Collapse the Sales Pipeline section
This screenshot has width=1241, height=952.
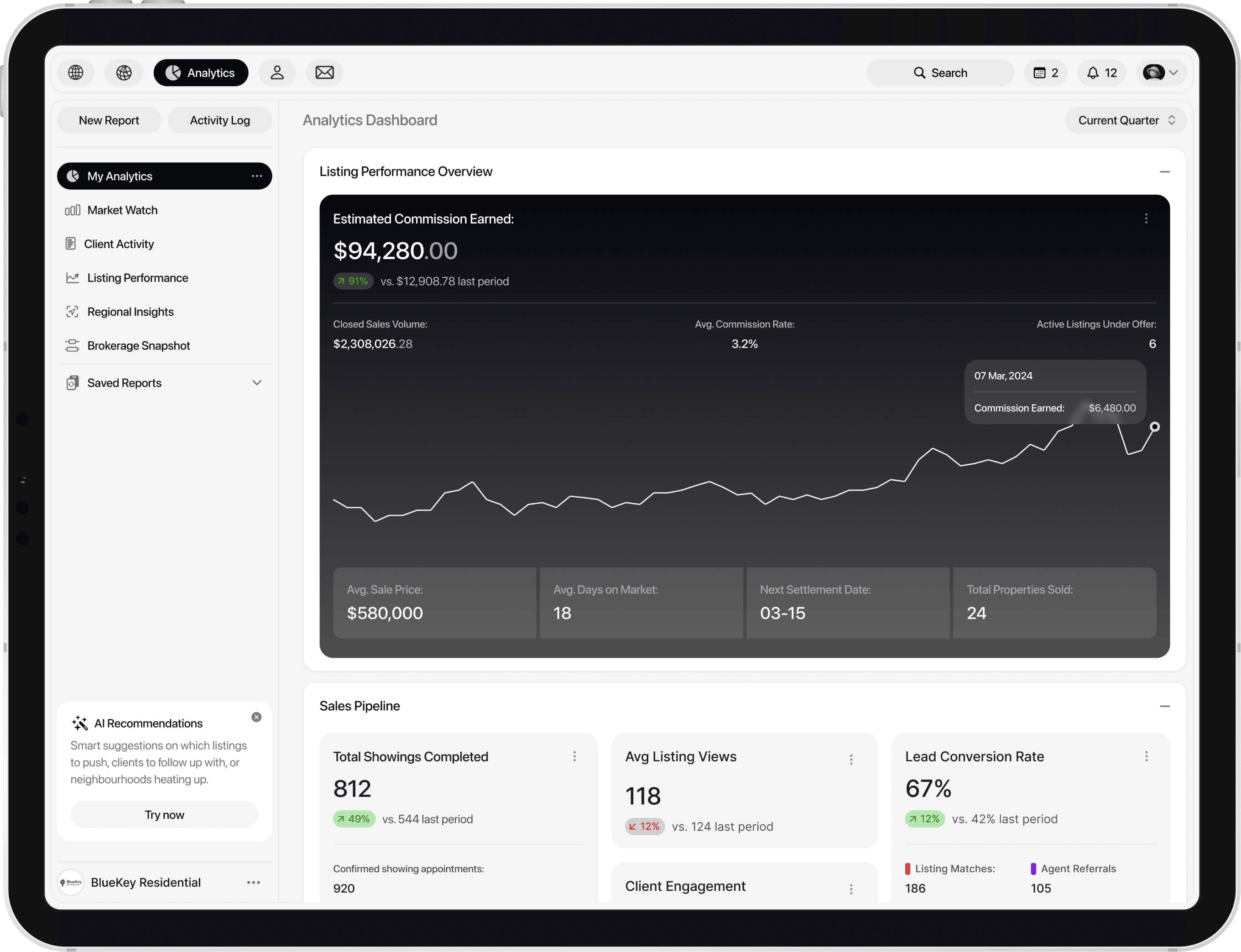pyautogui.click(x=1164, y=706)
